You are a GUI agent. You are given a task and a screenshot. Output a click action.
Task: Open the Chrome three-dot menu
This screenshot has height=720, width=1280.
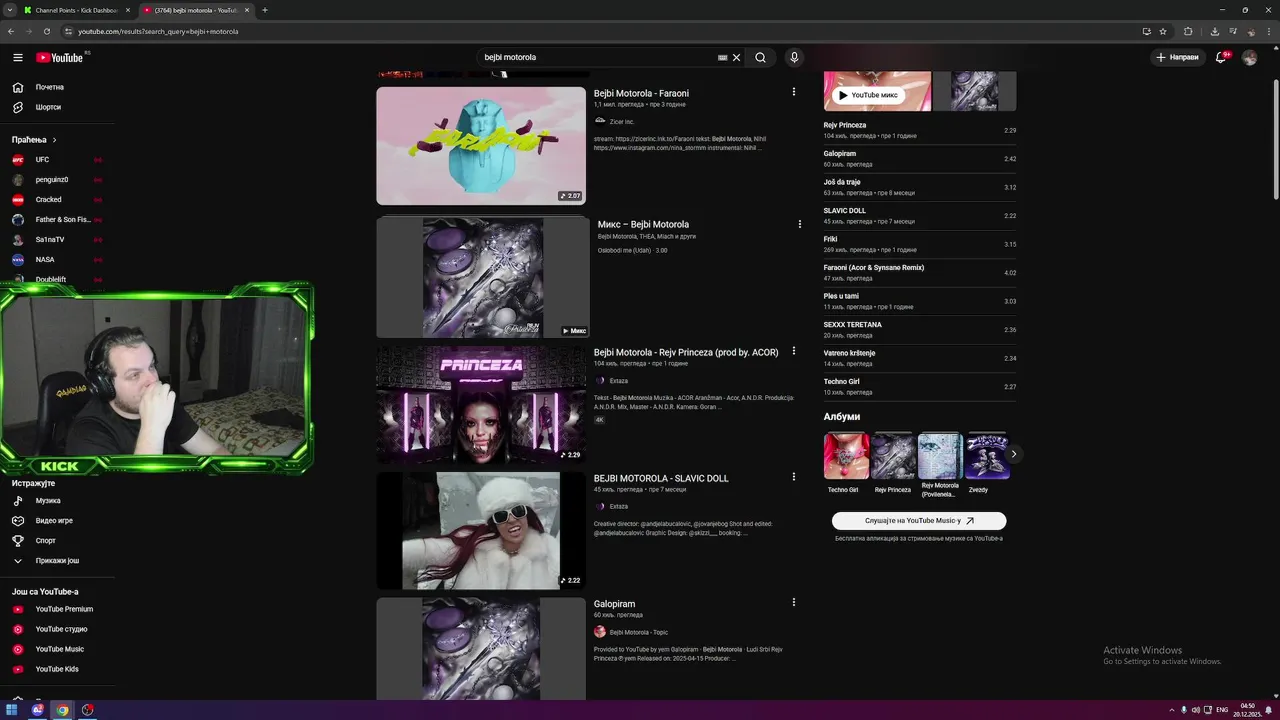pos(1269,31)
